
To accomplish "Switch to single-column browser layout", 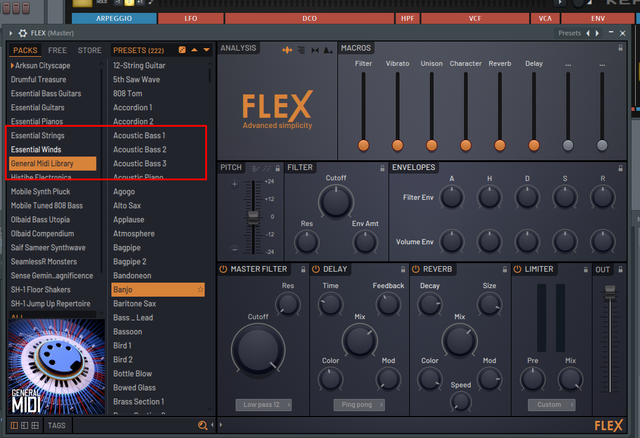I will (x=14, y=425).
